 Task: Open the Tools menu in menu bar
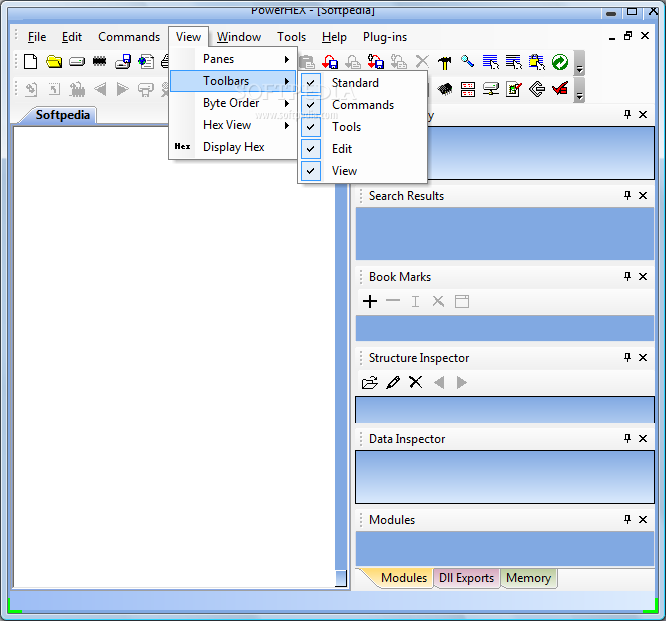click(x=291, y=37)
